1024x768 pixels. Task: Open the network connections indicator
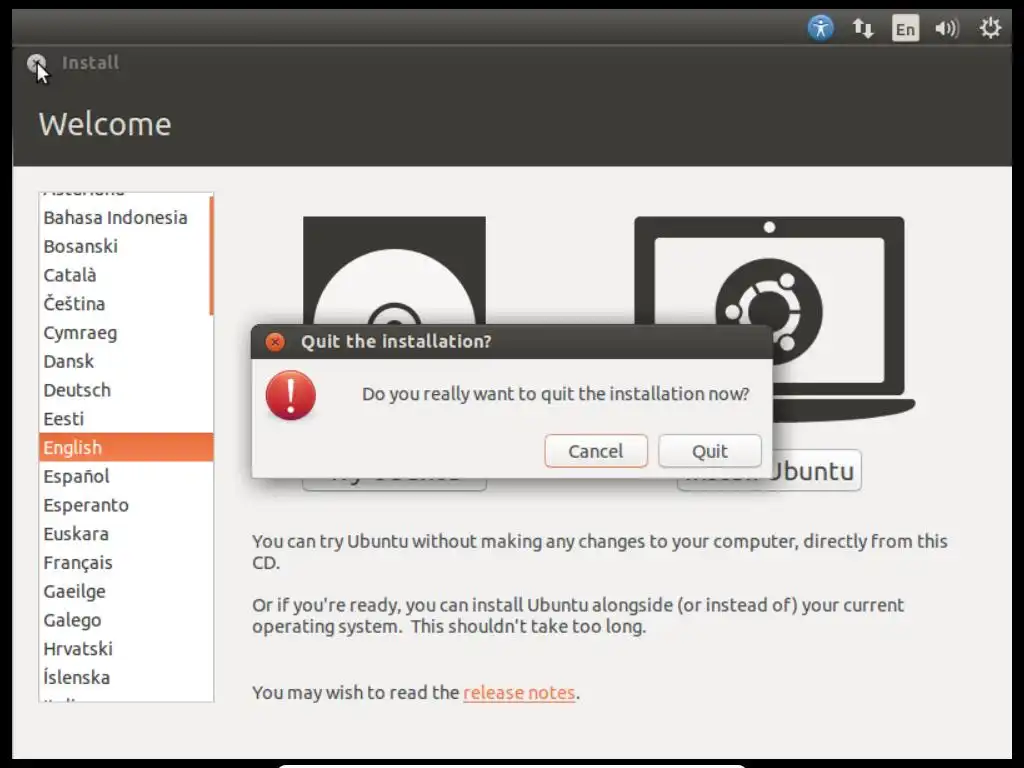tap(863, 28)
